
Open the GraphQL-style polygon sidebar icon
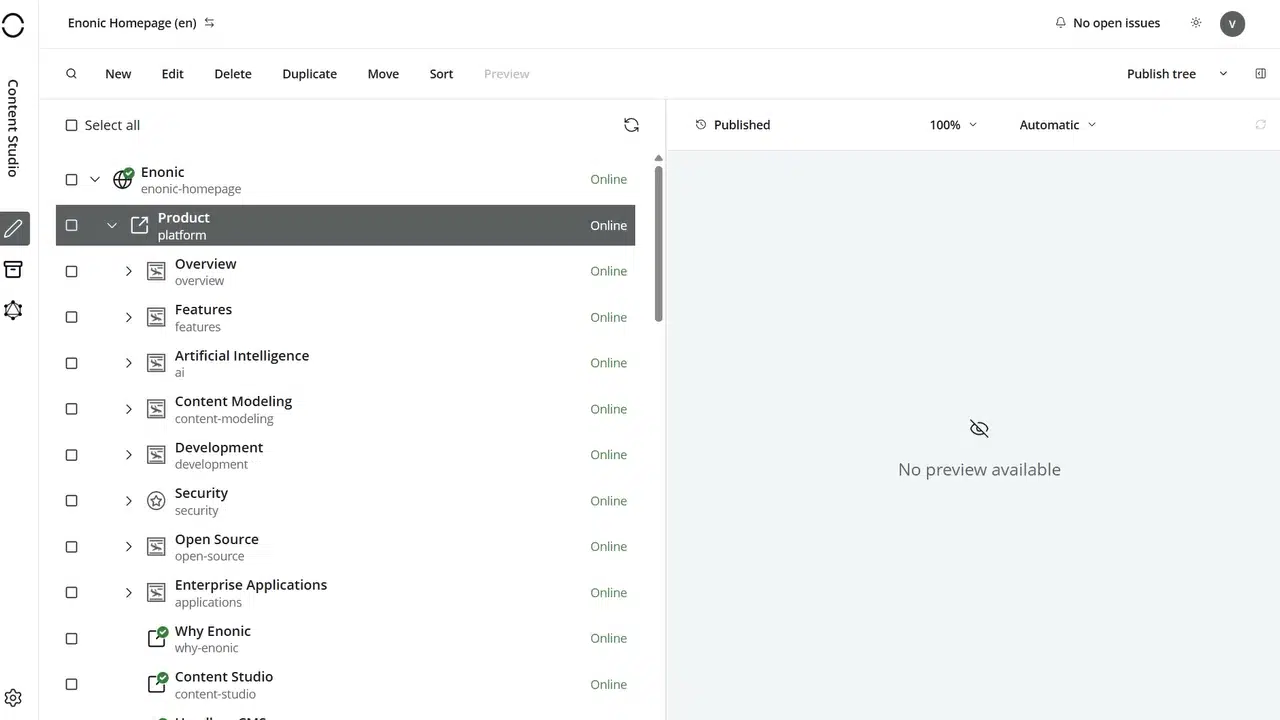13,310
